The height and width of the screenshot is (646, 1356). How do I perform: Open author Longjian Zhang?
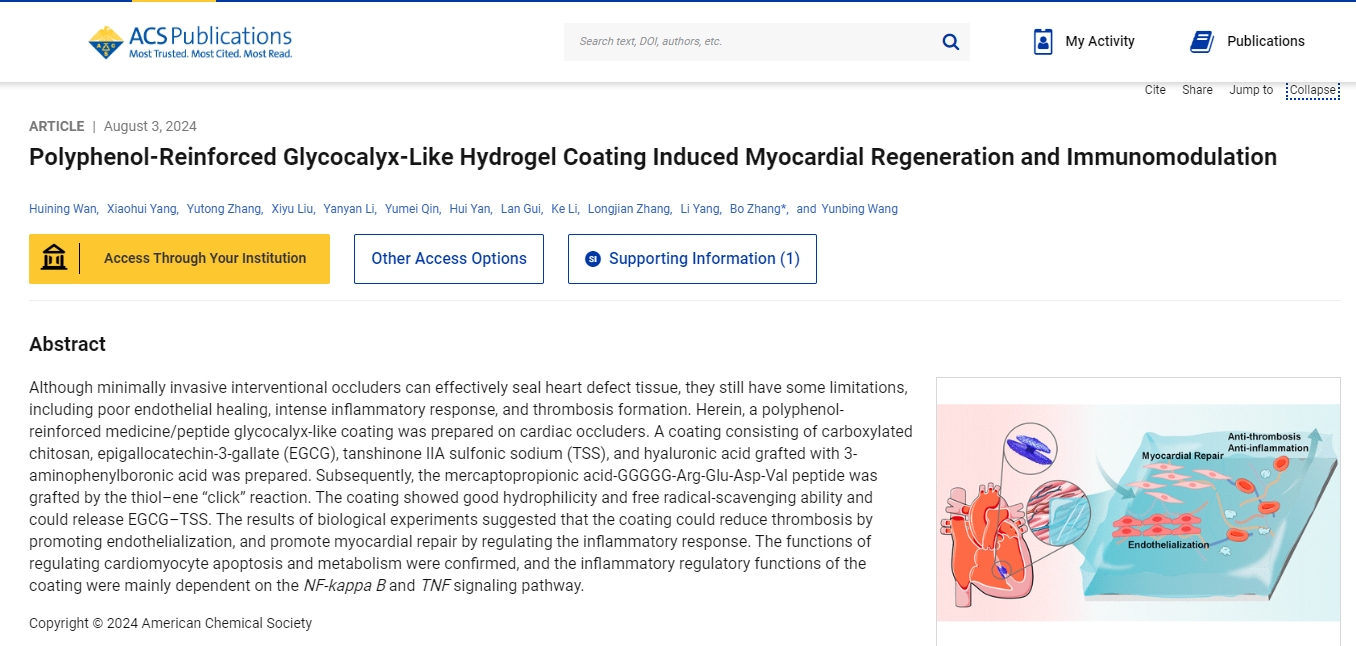pyautogui.click(x=629, y=209)
